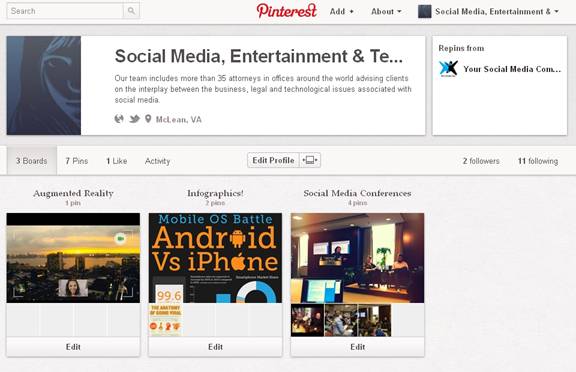This screenshot has height=372, width=576.
Task: Open the Social Media, Entertainment account dropdown
Action: [497, 11]
